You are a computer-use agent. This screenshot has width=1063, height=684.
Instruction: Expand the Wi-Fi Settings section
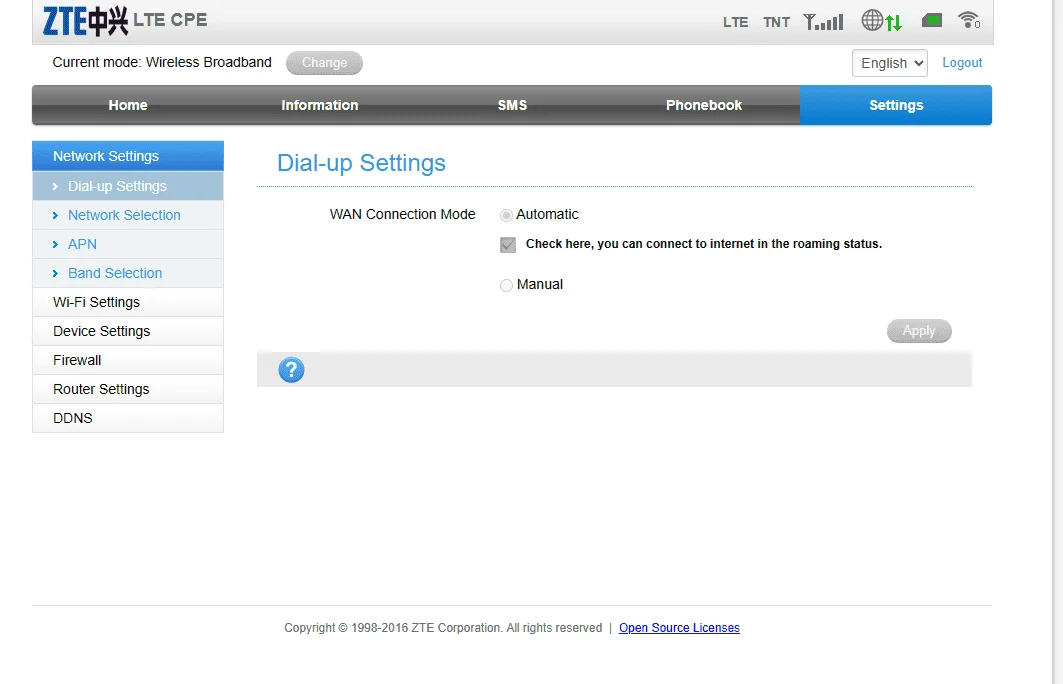[128, 302]
